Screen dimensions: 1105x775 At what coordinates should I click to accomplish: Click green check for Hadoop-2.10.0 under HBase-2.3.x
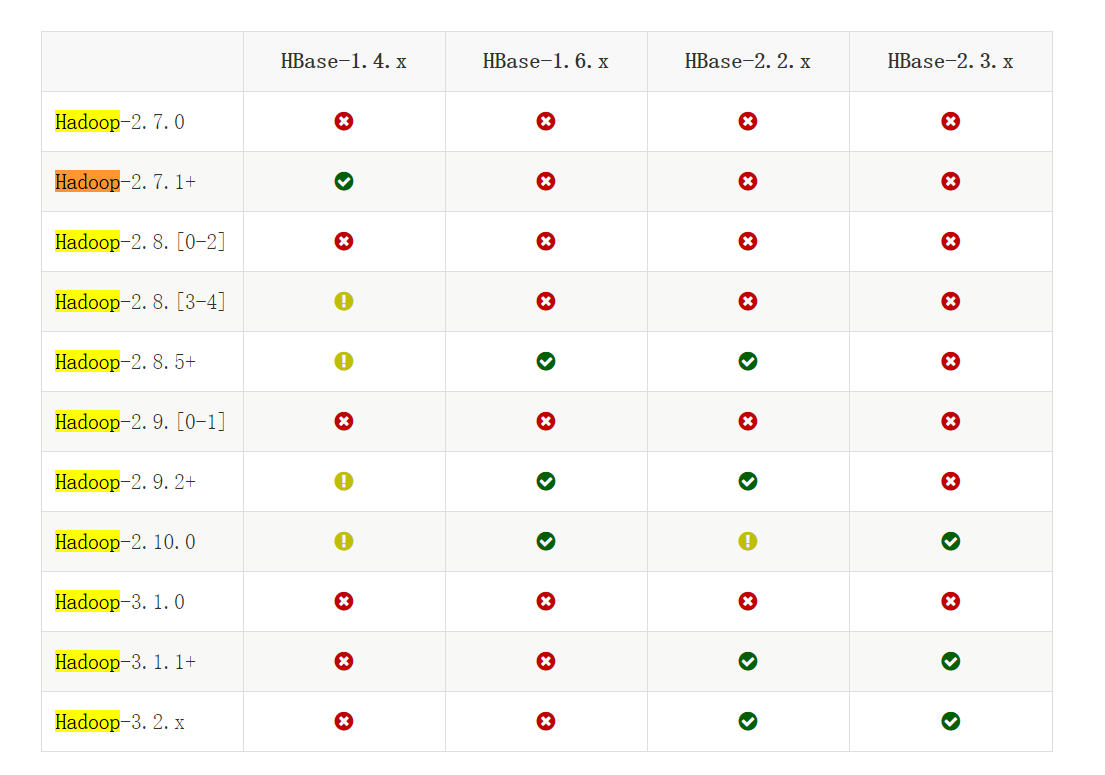coord(950,541)
